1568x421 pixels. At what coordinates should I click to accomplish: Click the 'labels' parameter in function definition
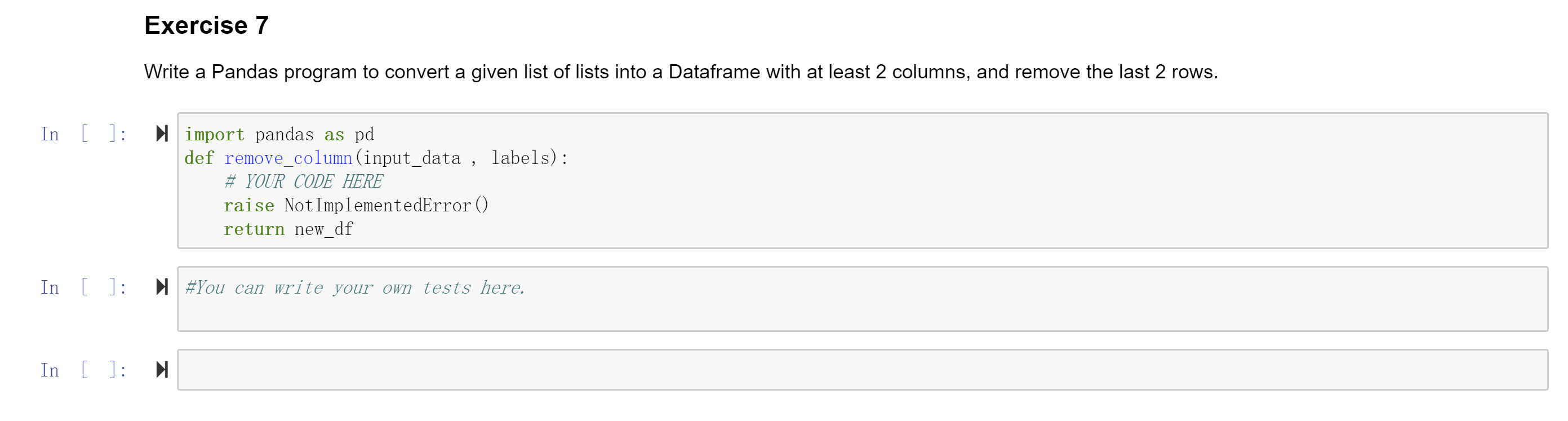point(520,158)
